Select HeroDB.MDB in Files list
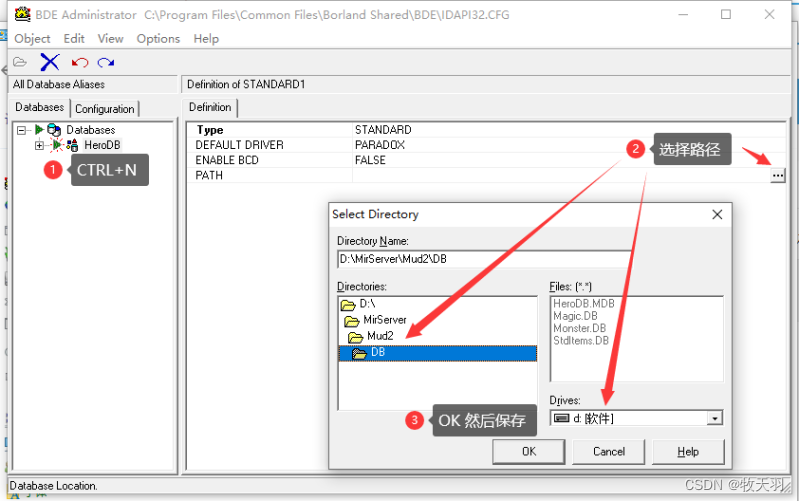799x501 pixels. coord(583,304)
